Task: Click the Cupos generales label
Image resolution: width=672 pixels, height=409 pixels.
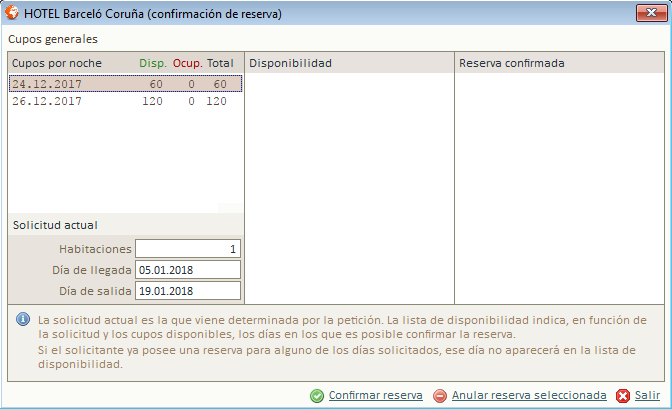Action: point(53,39)
